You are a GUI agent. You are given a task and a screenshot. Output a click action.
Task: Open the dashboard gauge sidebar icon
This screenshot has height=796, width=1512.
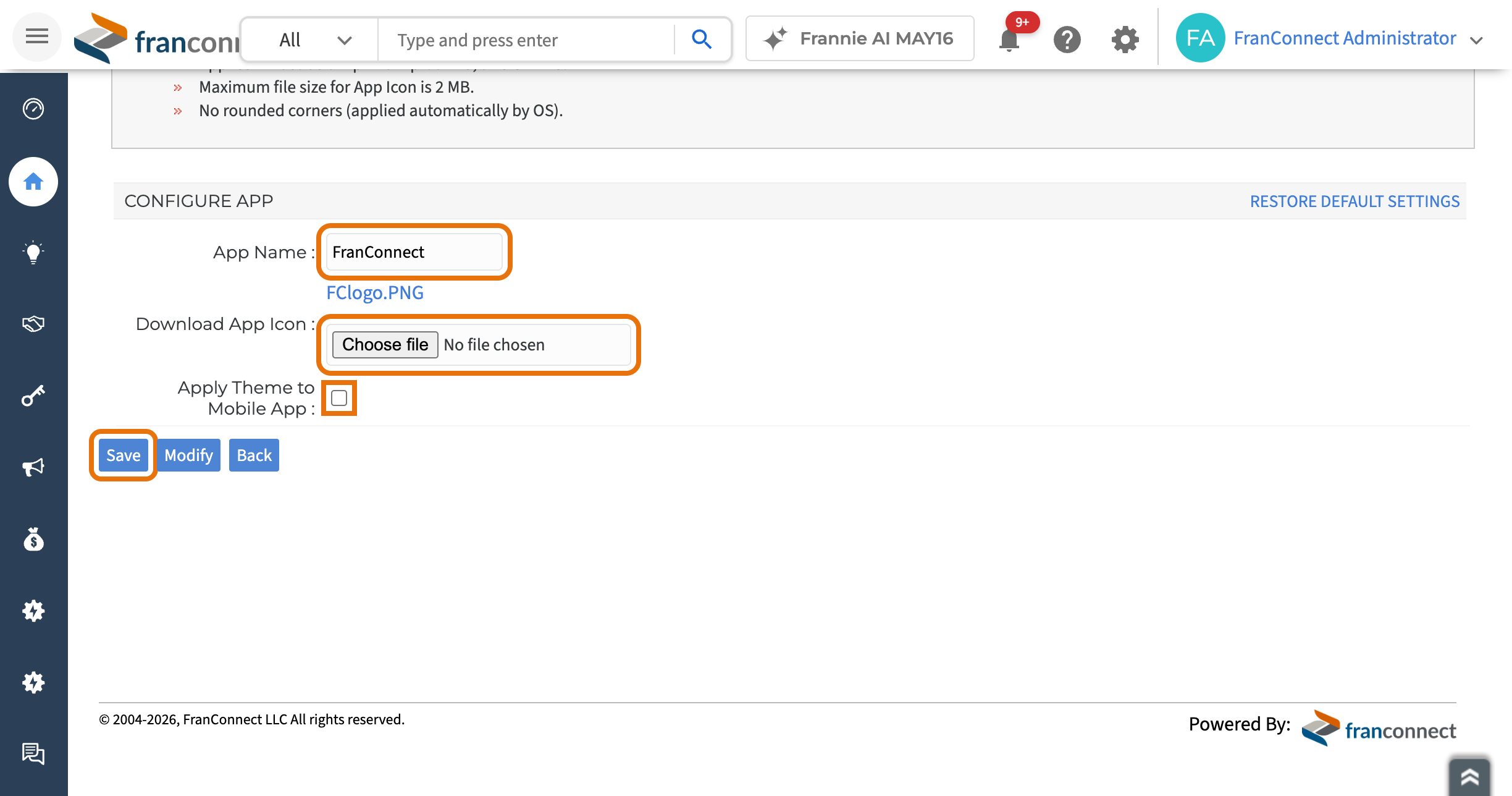tap(33, 109)
